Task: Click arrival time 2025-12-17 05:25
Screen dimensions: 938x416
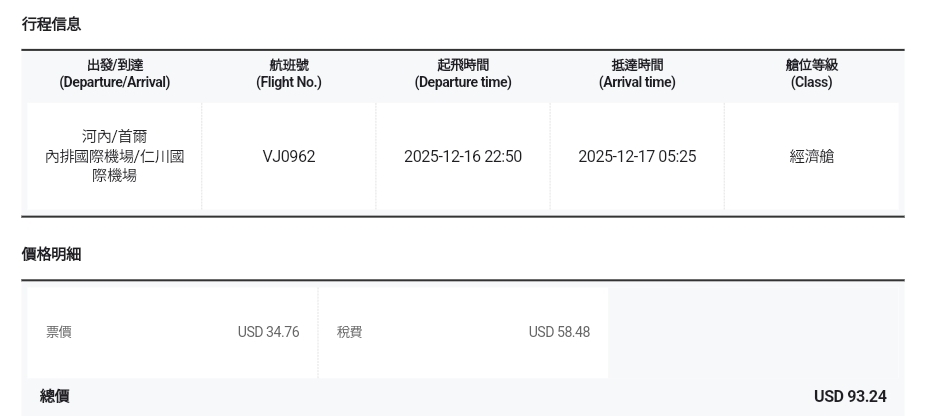Action: tap(637, 157)
